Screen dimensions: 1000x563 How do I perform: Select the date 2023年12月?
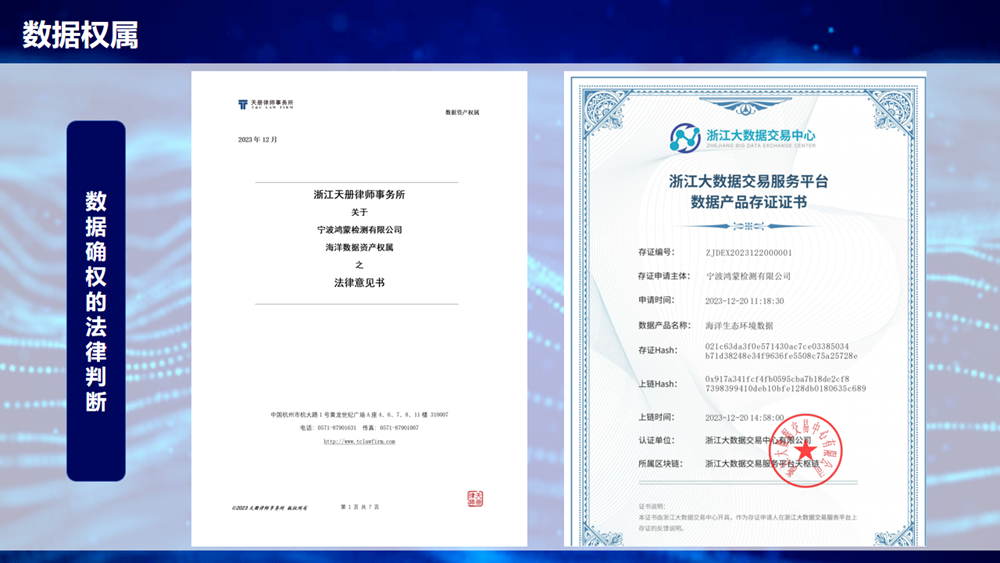pyautogui.click(x=258, y=140)
